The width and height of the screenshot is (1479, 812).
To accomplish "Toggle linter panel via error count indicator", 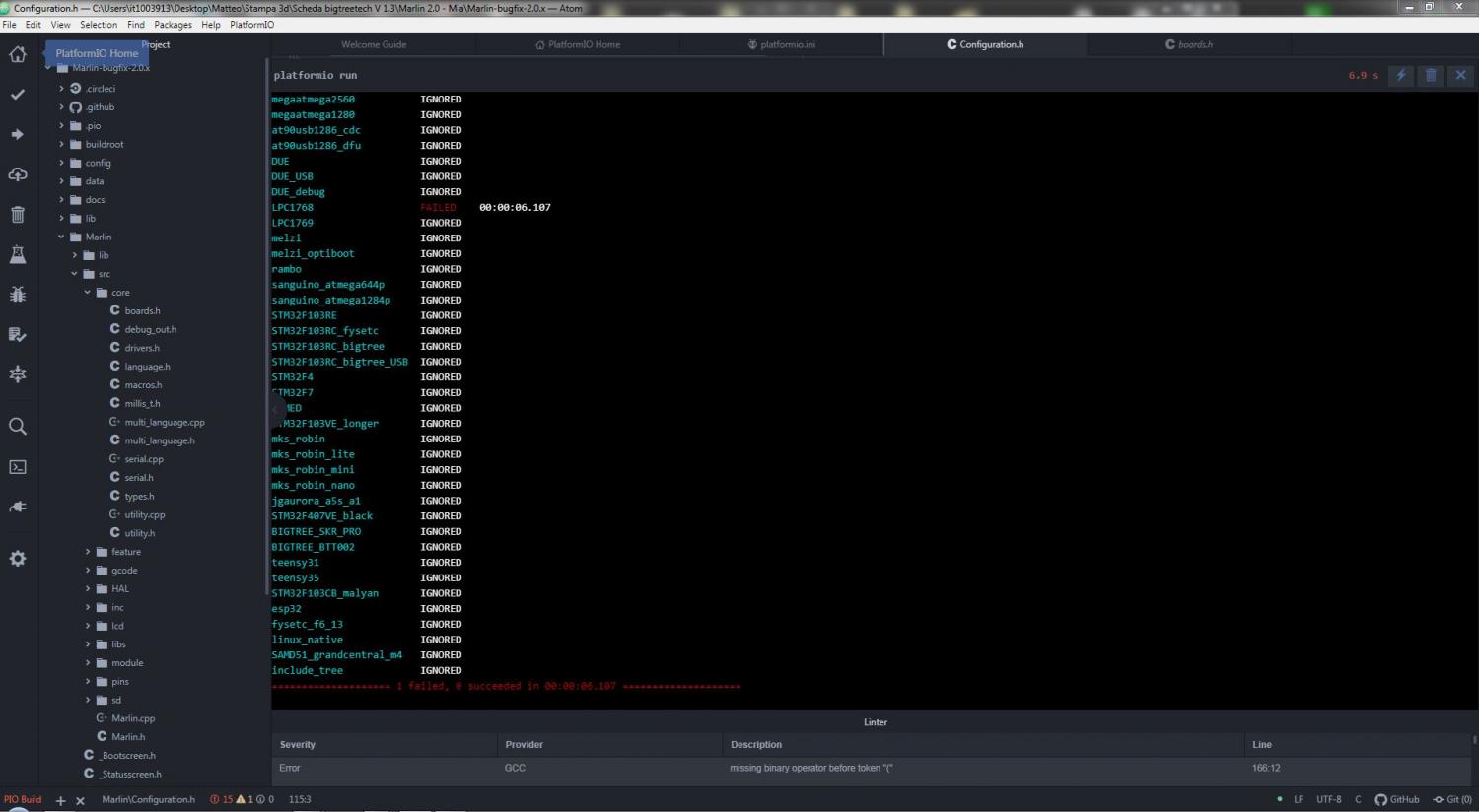I will click(x=242, y=799).
